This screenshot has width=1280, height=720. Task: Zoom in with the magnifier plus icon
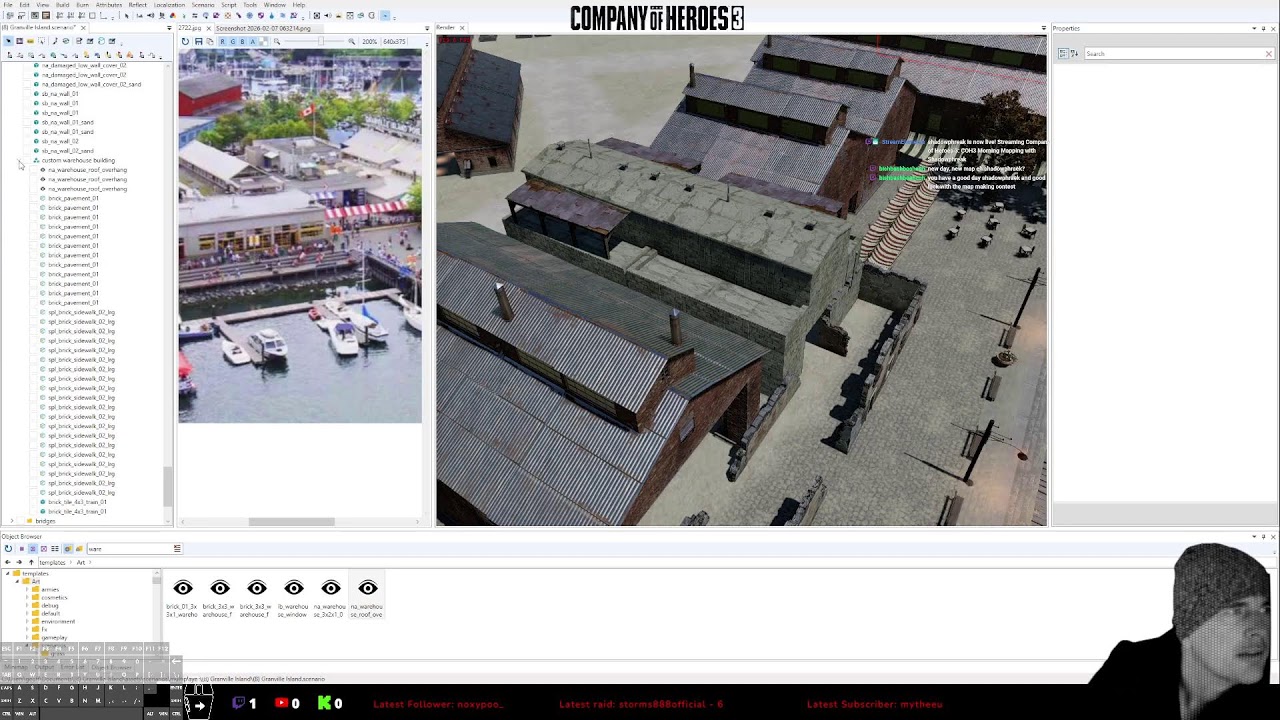352,41
